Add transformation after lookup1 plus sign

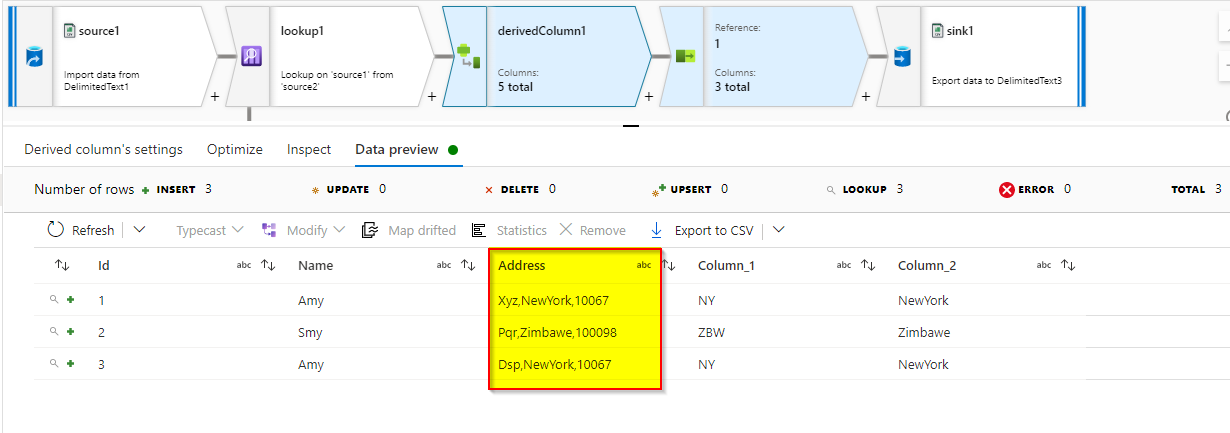click(431, 97)
